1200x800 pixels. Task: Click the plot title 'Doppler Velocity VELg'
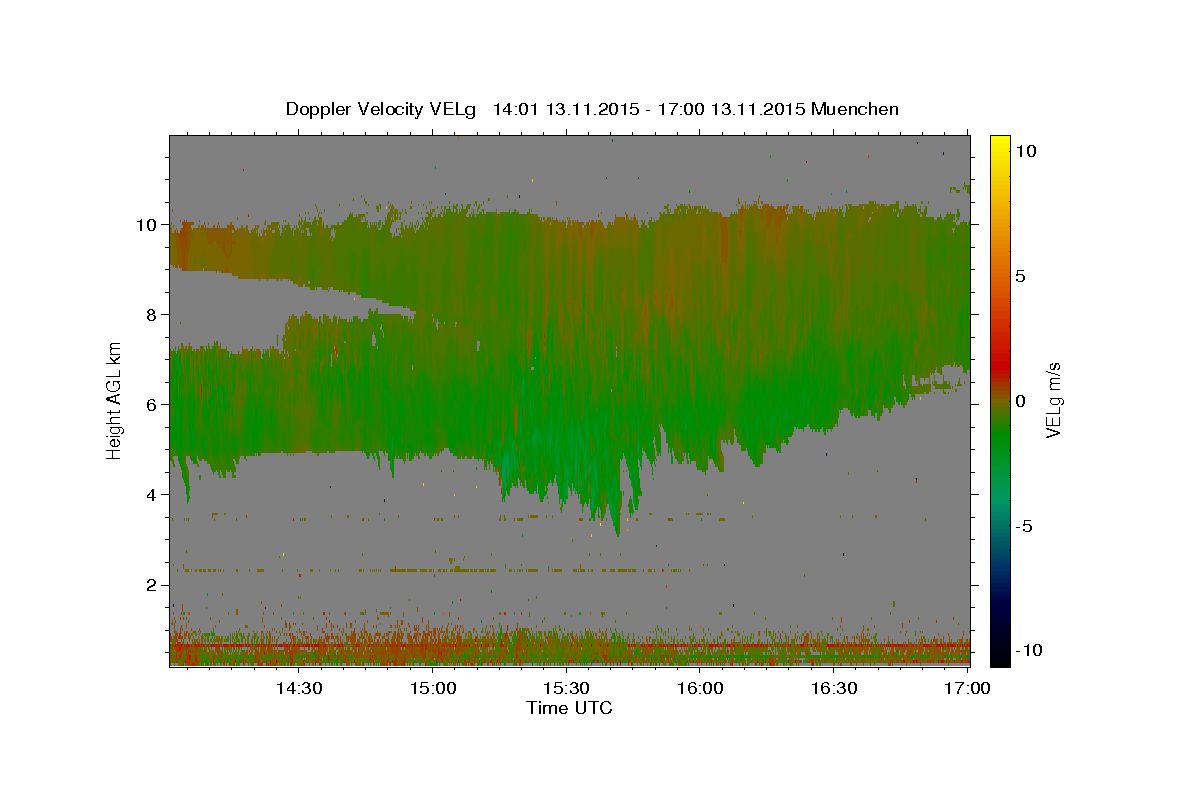pyautogui.click(x=382, y=109)
